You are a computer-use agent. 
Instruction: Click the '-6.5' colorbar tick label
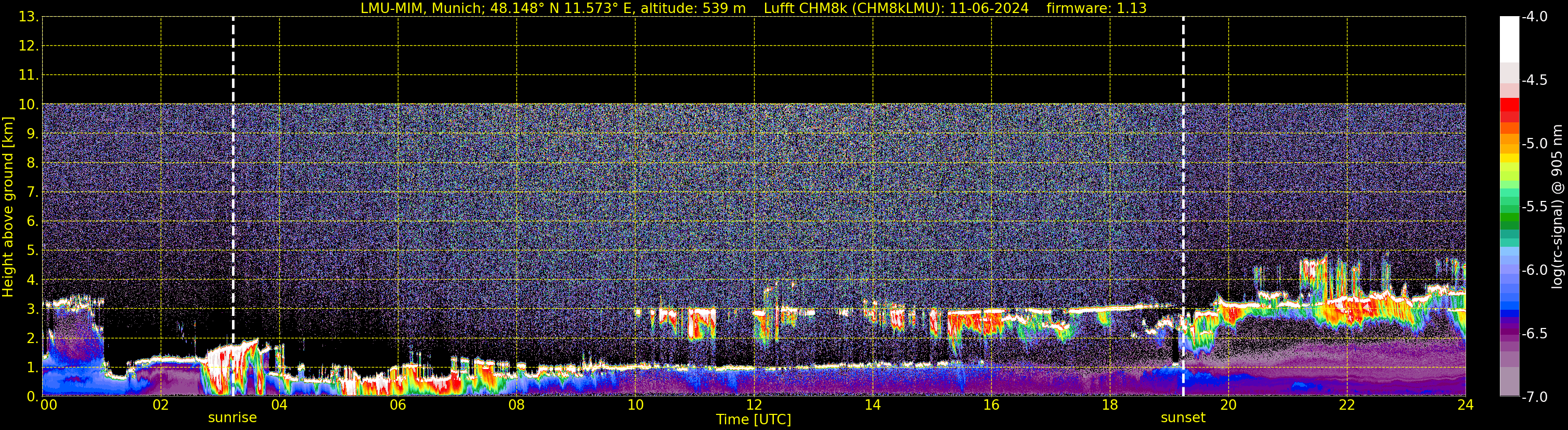[1534, 334]
